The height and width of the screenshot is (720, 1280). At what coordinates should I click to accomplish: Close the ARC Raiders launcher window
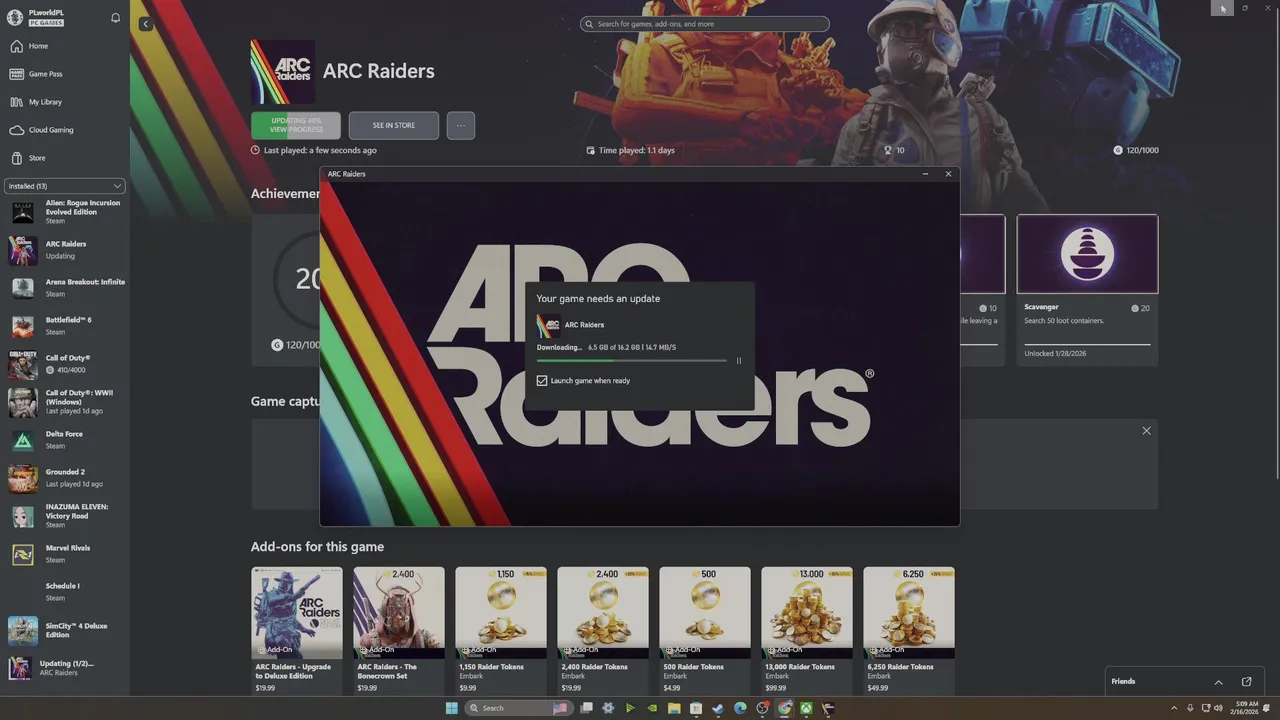pyautogui.click(x=948, y=174)
